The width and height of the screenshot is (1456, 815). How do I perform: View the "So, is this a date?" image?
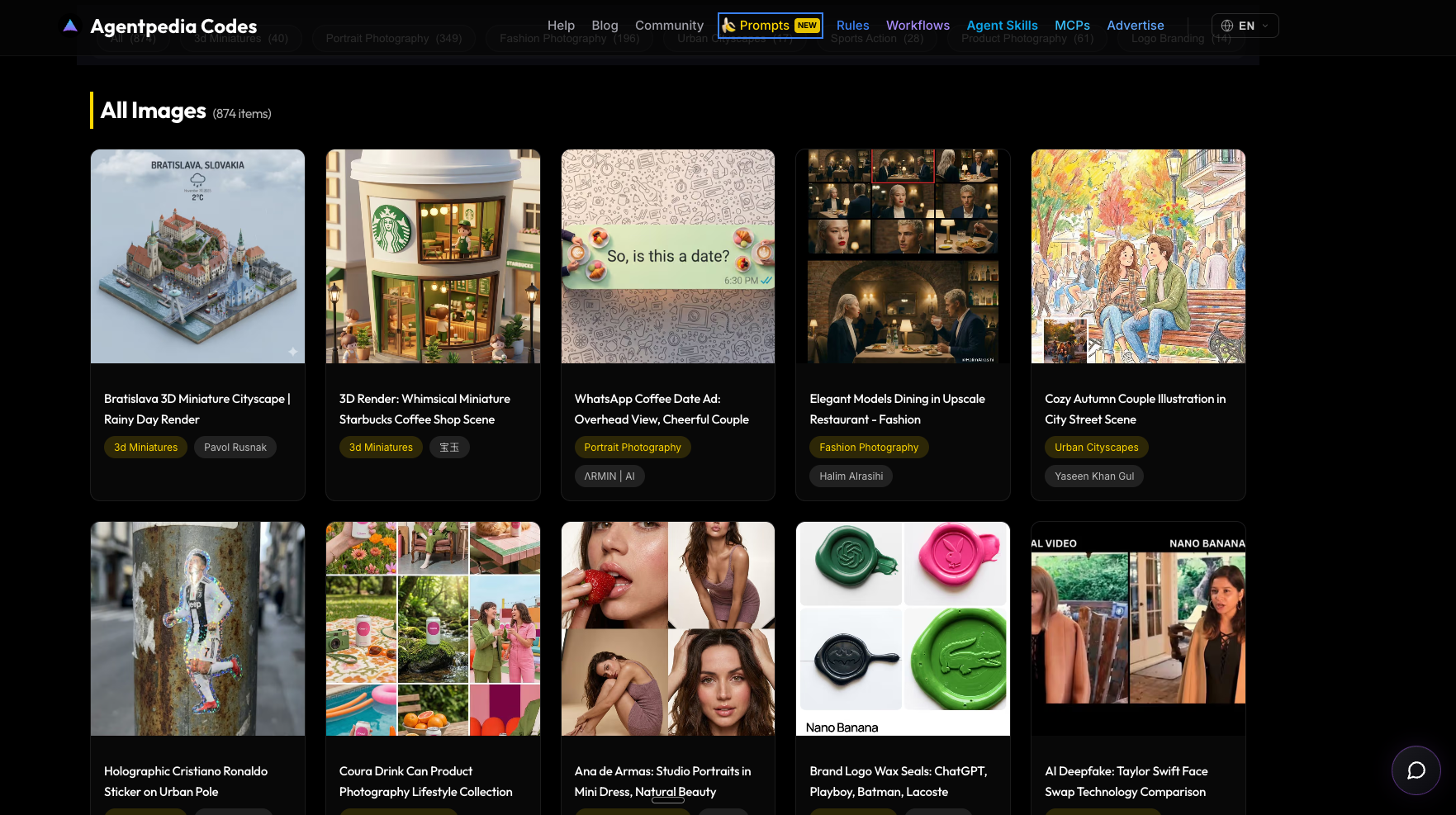[x=668, y=256]
